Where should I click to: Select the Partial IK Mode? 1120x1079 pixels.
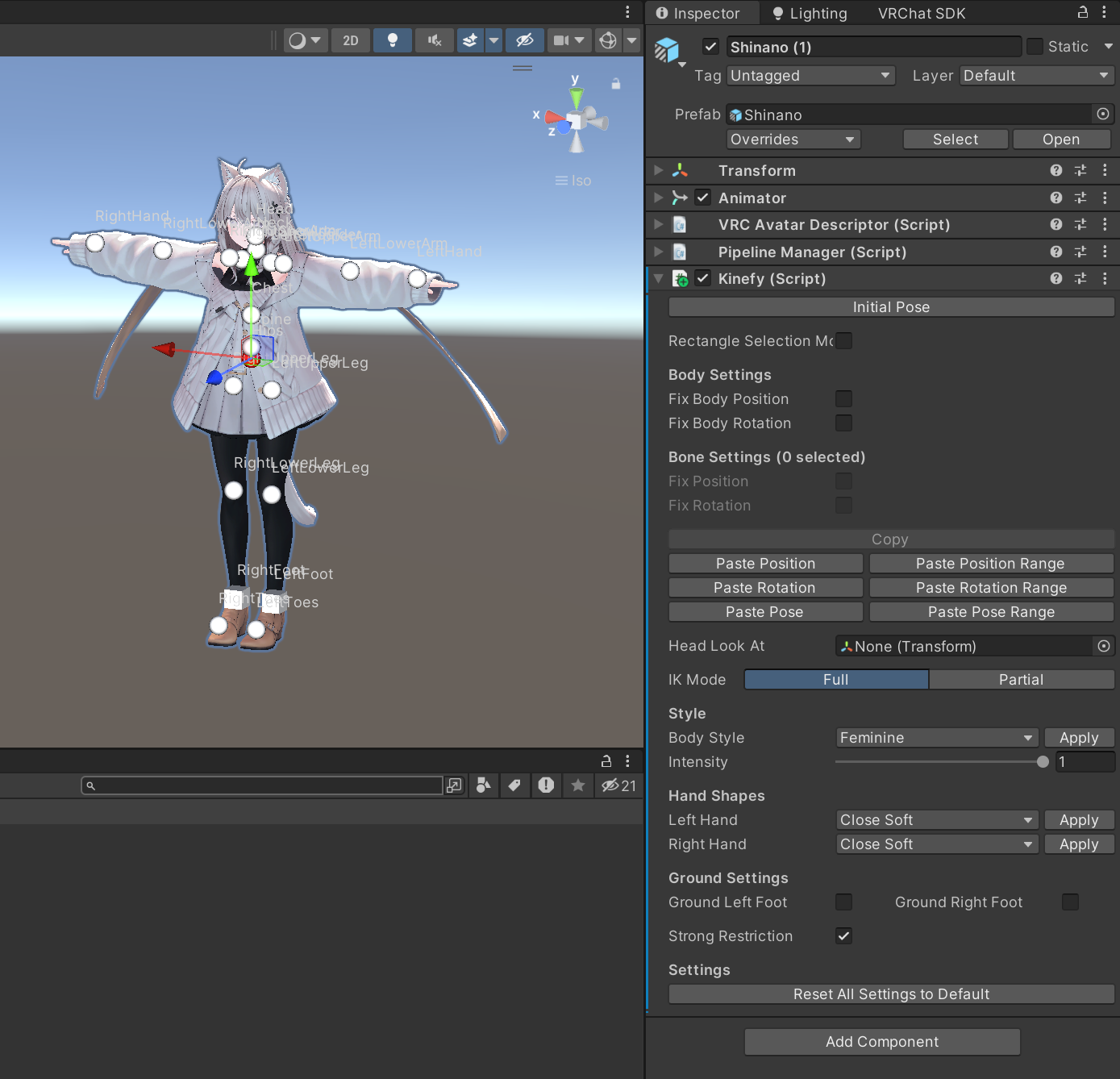pos(1022,680)
